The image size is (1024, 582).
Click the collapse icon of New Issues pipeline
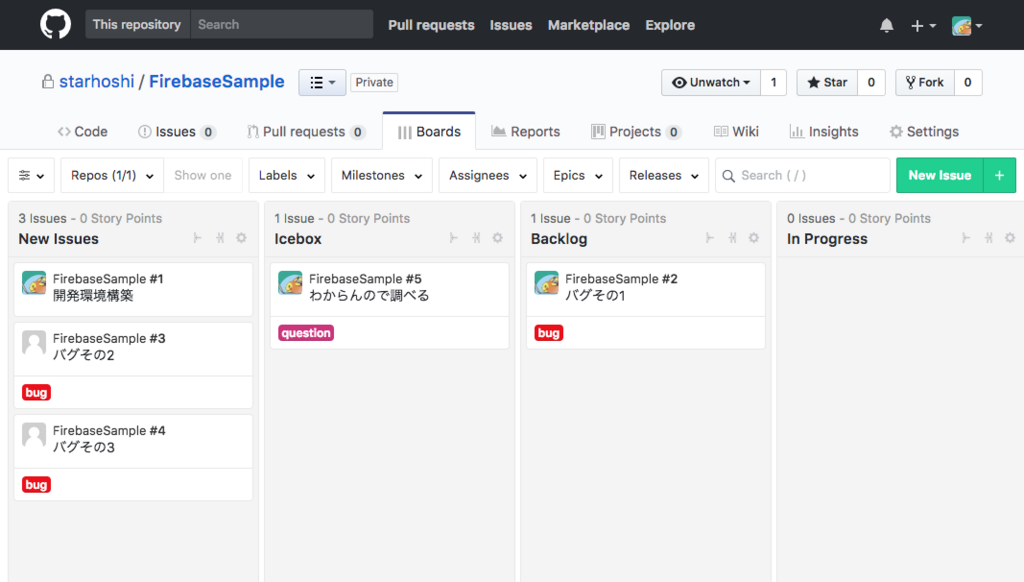pos(197,238)
